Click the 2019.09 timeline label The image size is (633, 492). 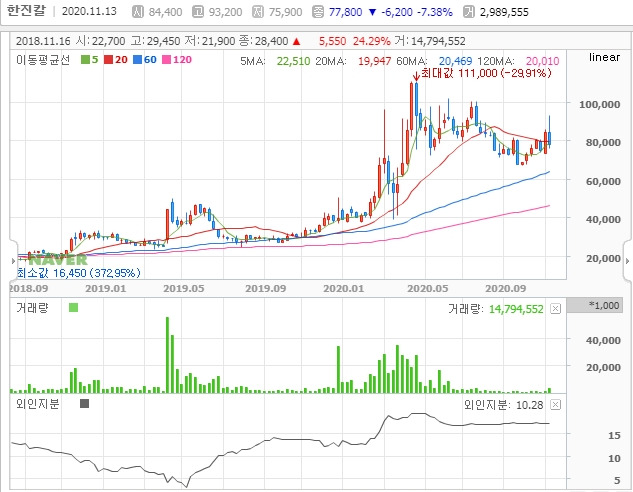click(x=266, y=289)
